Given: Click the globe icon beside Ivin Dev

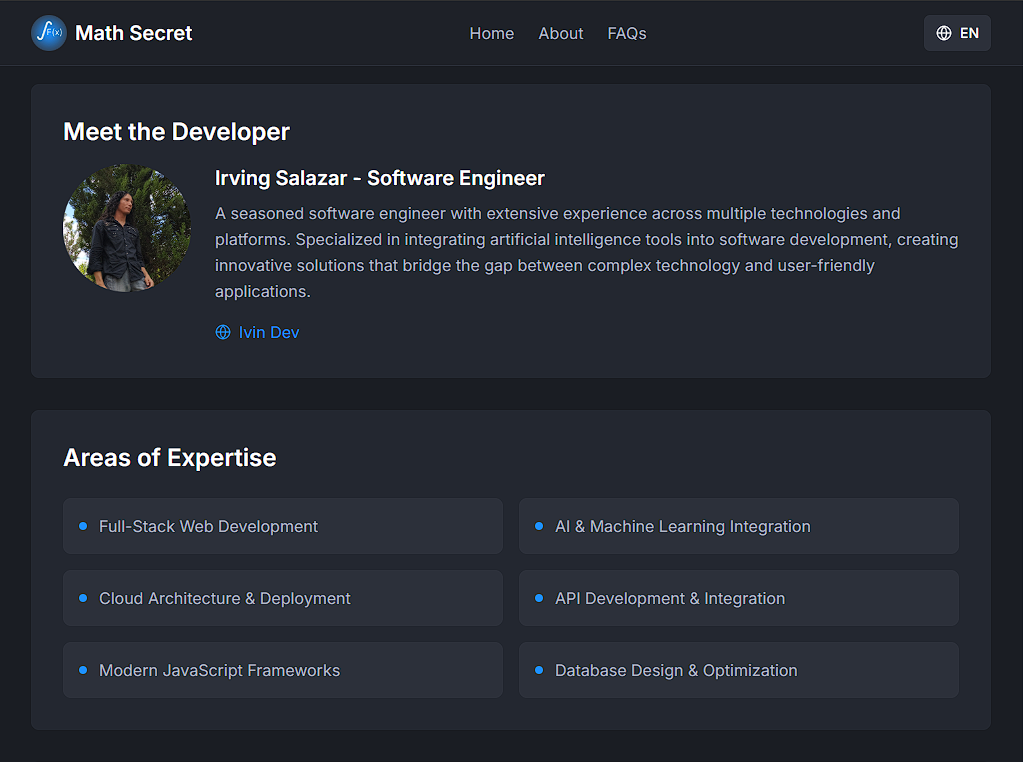Looking at the screenshot, I should click(223, 333).
